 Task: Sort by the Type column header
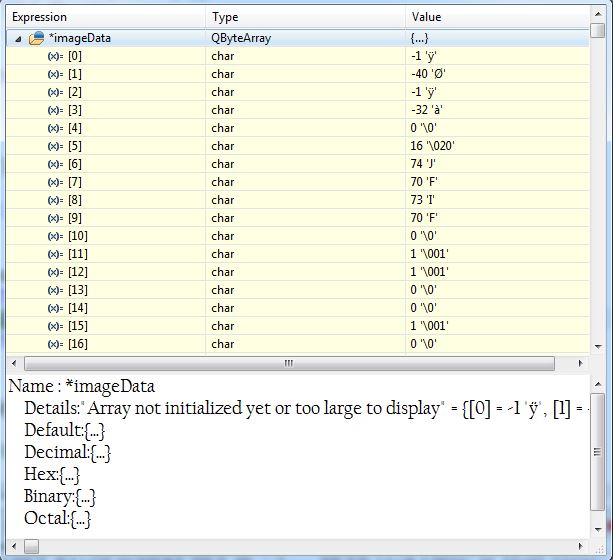click(305, 17)
